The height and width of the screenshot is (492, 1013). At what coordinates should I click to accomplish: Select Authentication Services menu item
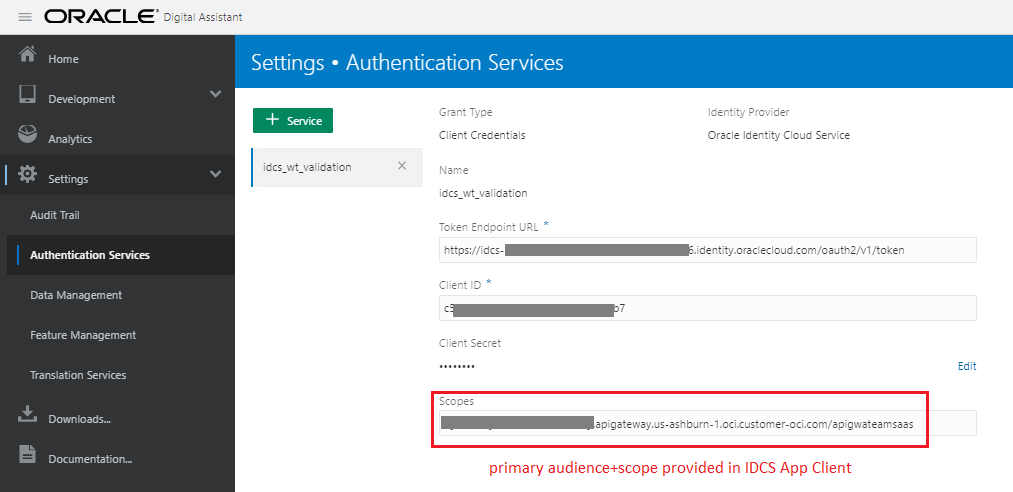coord(90,255)
